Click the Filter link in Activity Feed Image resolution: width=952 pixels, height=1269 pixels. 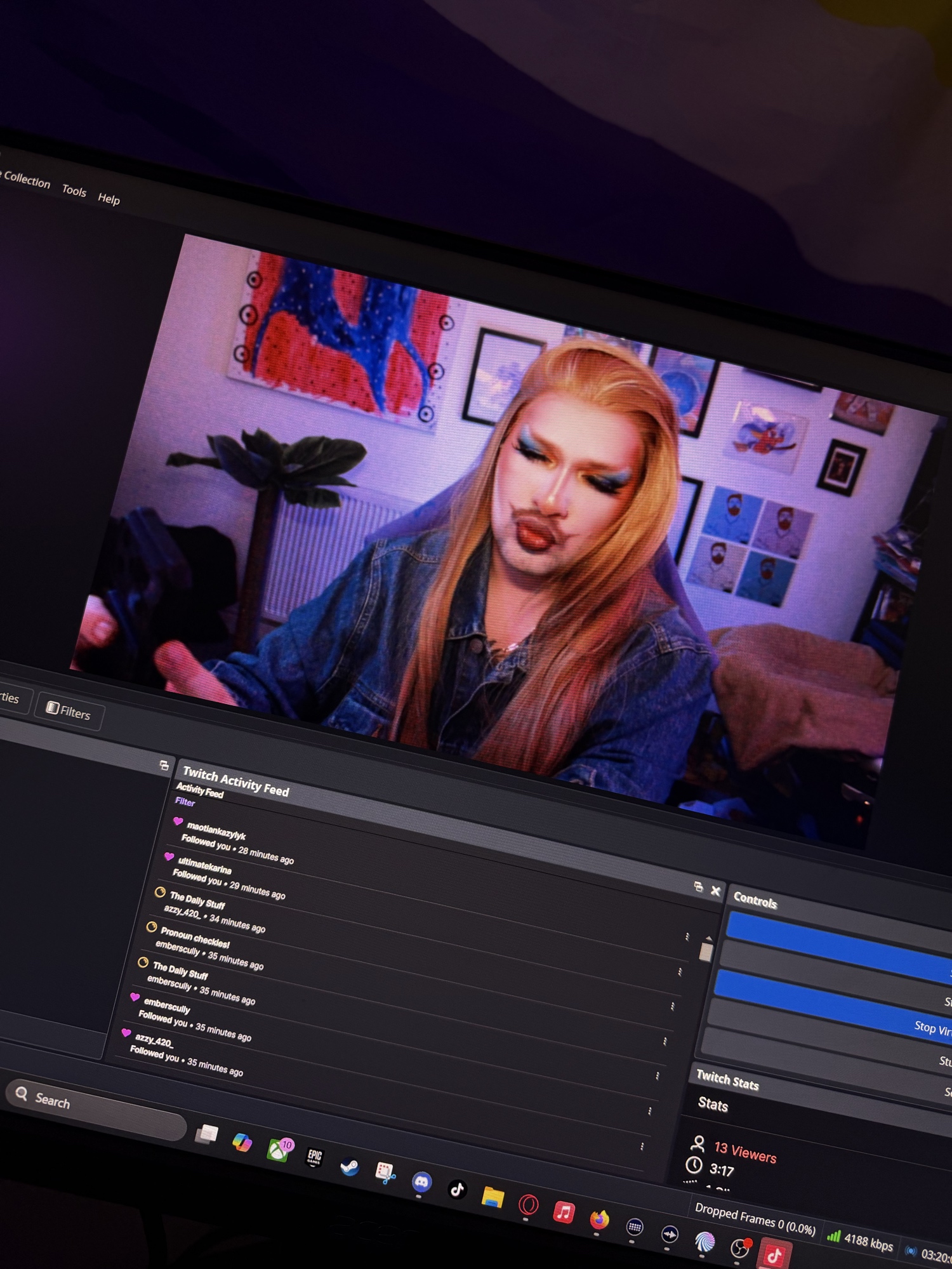(x=185, y=801)
